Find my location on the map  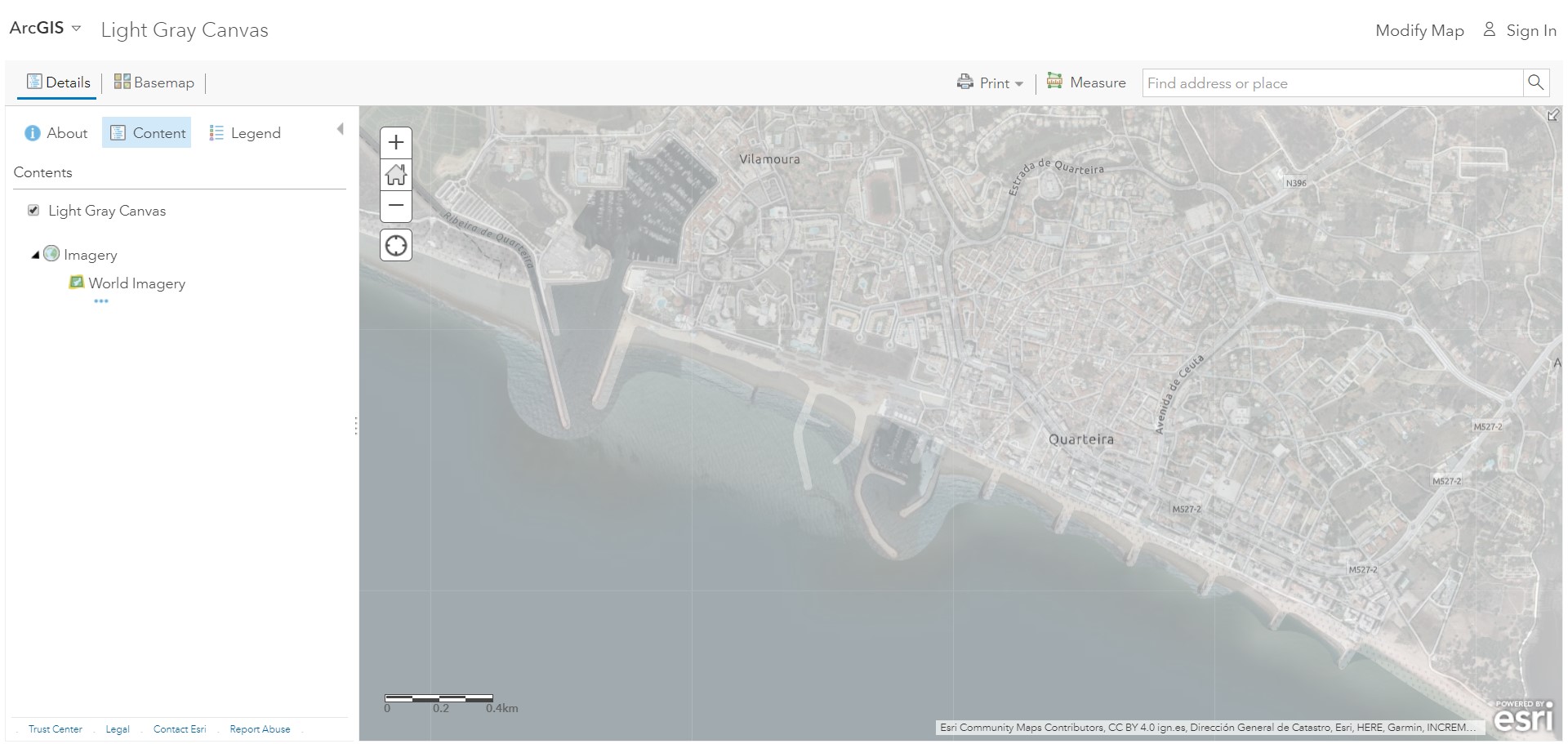tap(396, 246)
